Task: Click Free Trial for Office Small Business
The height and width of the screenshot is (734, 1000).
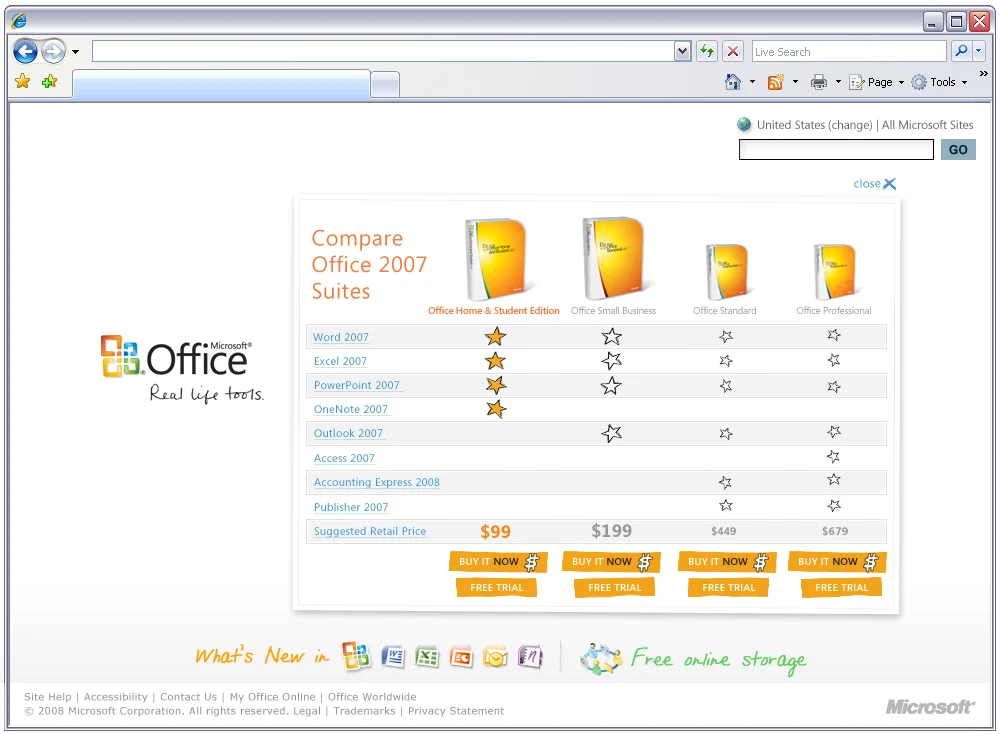Action: pos(615,587)
